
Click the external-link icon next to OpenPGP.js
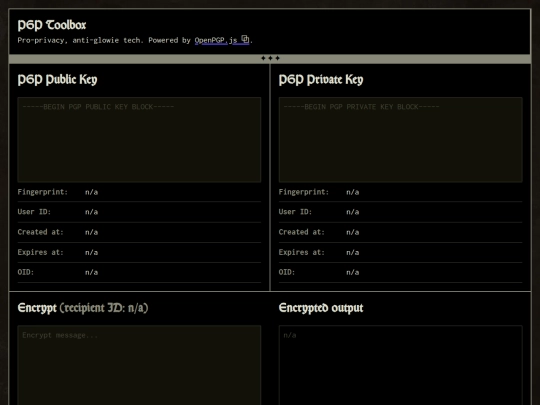(x=245, y=39)
